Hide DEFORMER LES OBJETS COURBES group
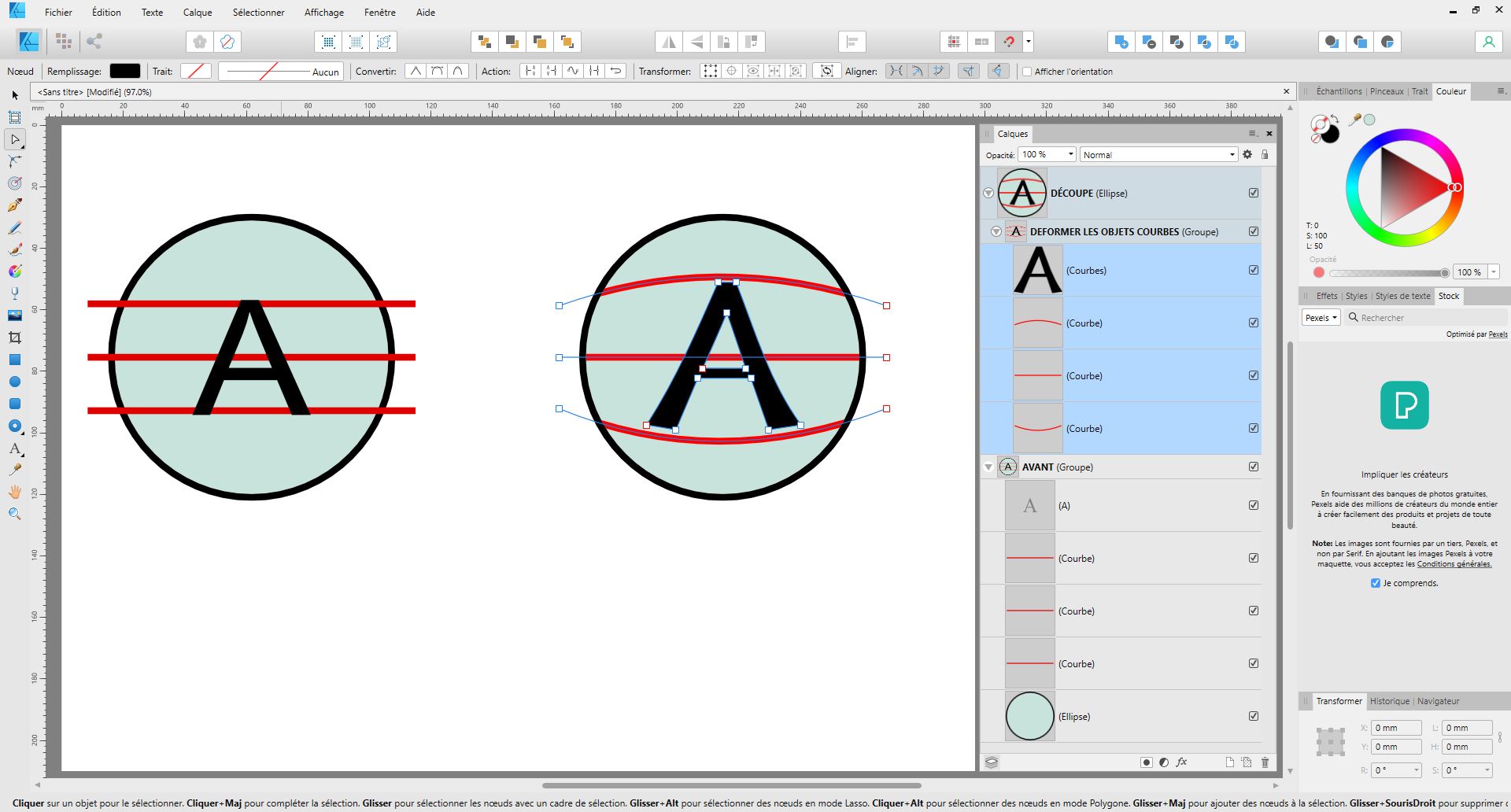Image resolution: width=1511 pixels, height=812 pixels. (x=1254, y=231)
